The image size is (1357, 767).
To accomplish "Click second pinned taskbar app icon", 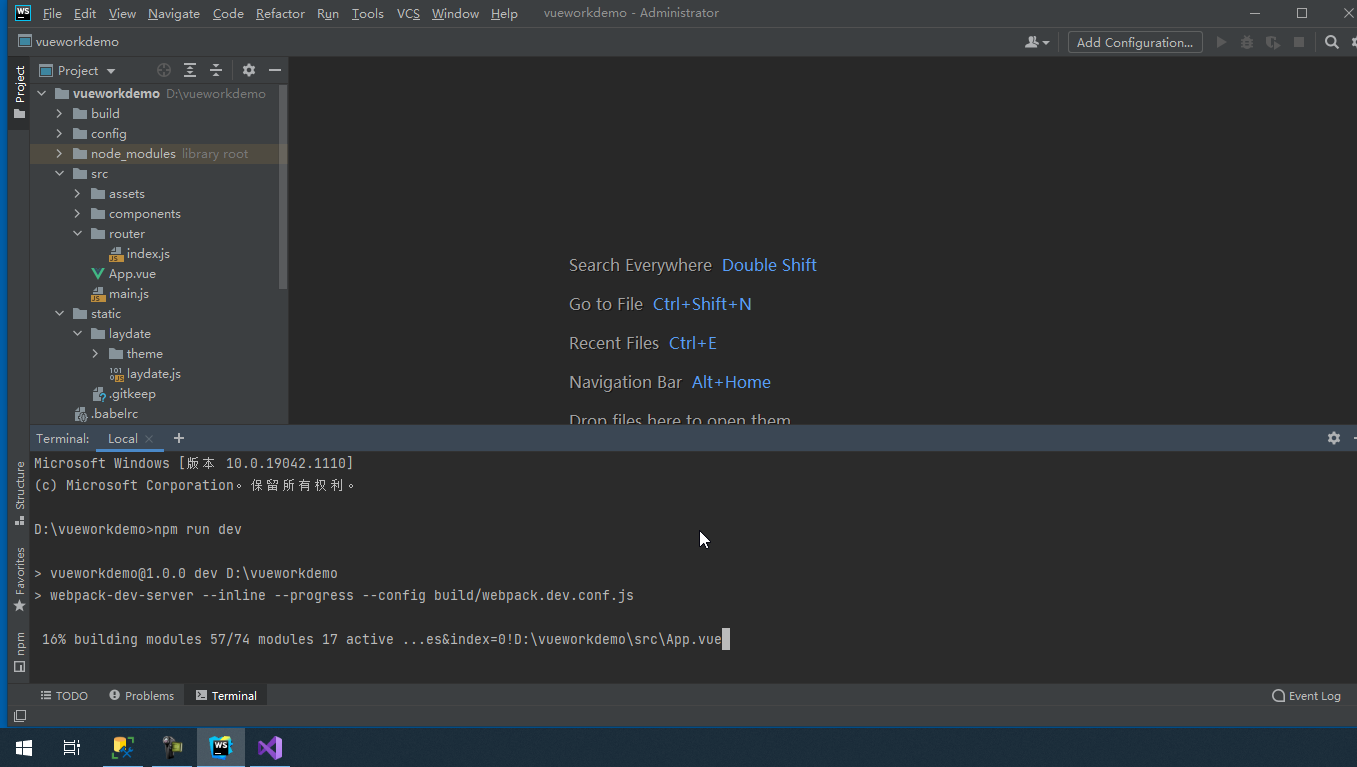I will pos(173,747).
